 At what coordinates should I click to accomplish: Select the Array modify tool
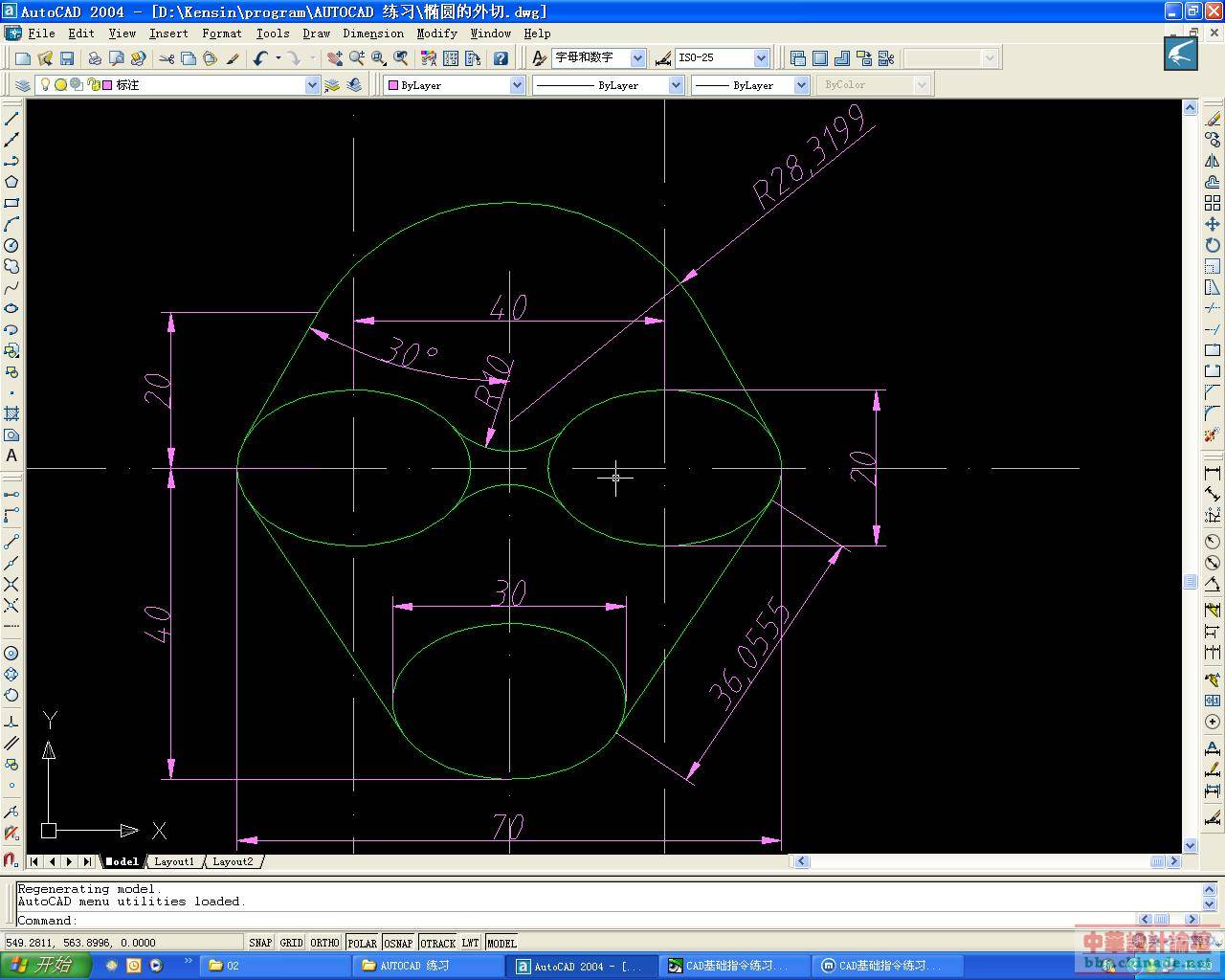pyautogui.click(x=1213, y=203)
